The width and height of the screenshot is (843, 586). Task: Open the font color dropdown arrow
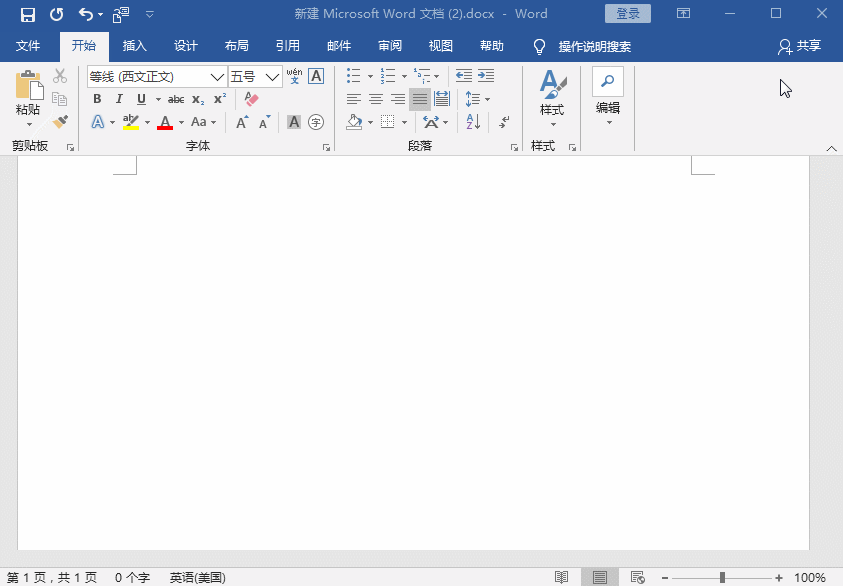point(181,123)
